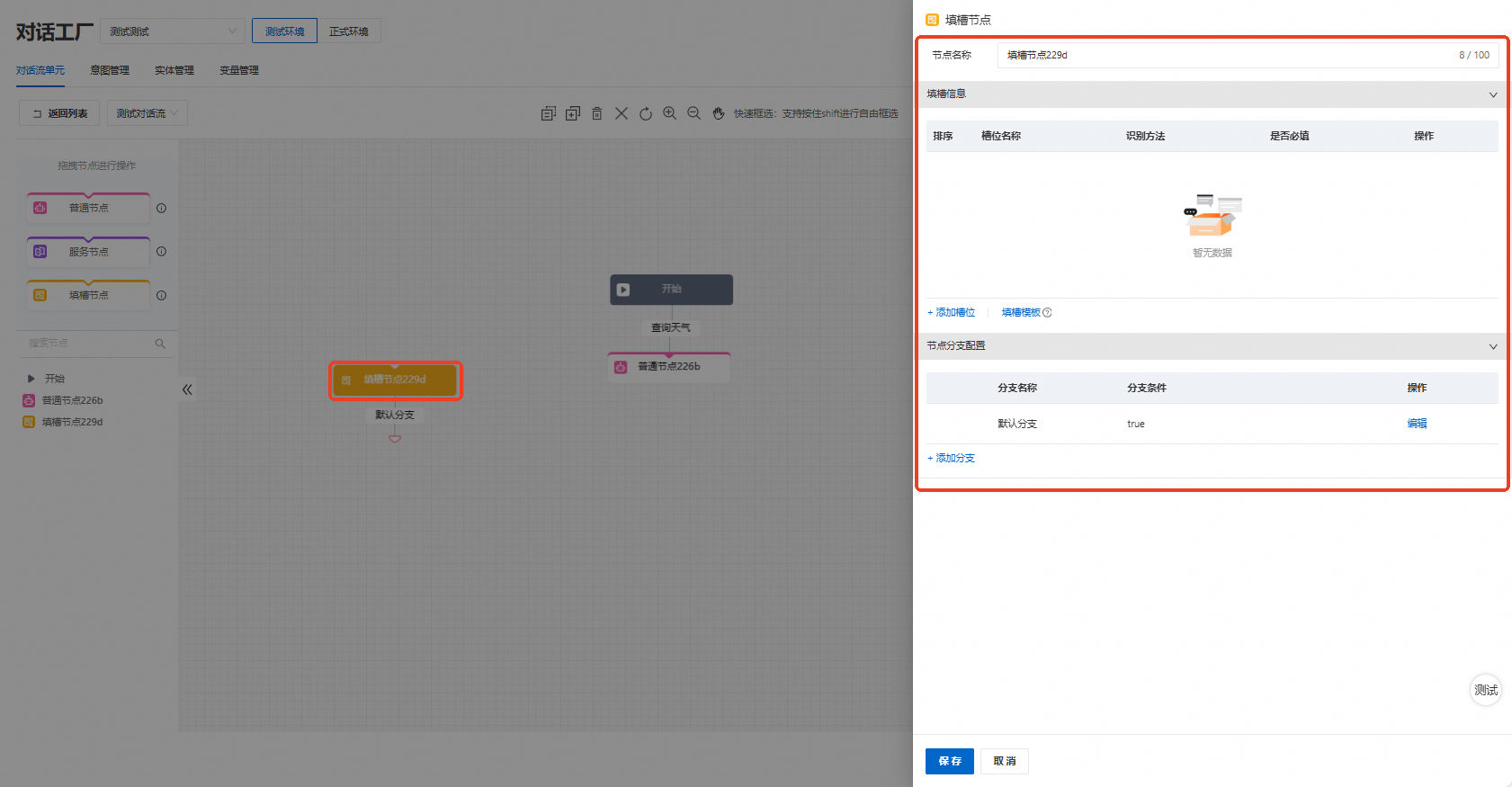The height and width of the screenshot is (787, 1512).
Task: Click the orange 填槽节点 icon in panel header
Action: pos(933,20)
